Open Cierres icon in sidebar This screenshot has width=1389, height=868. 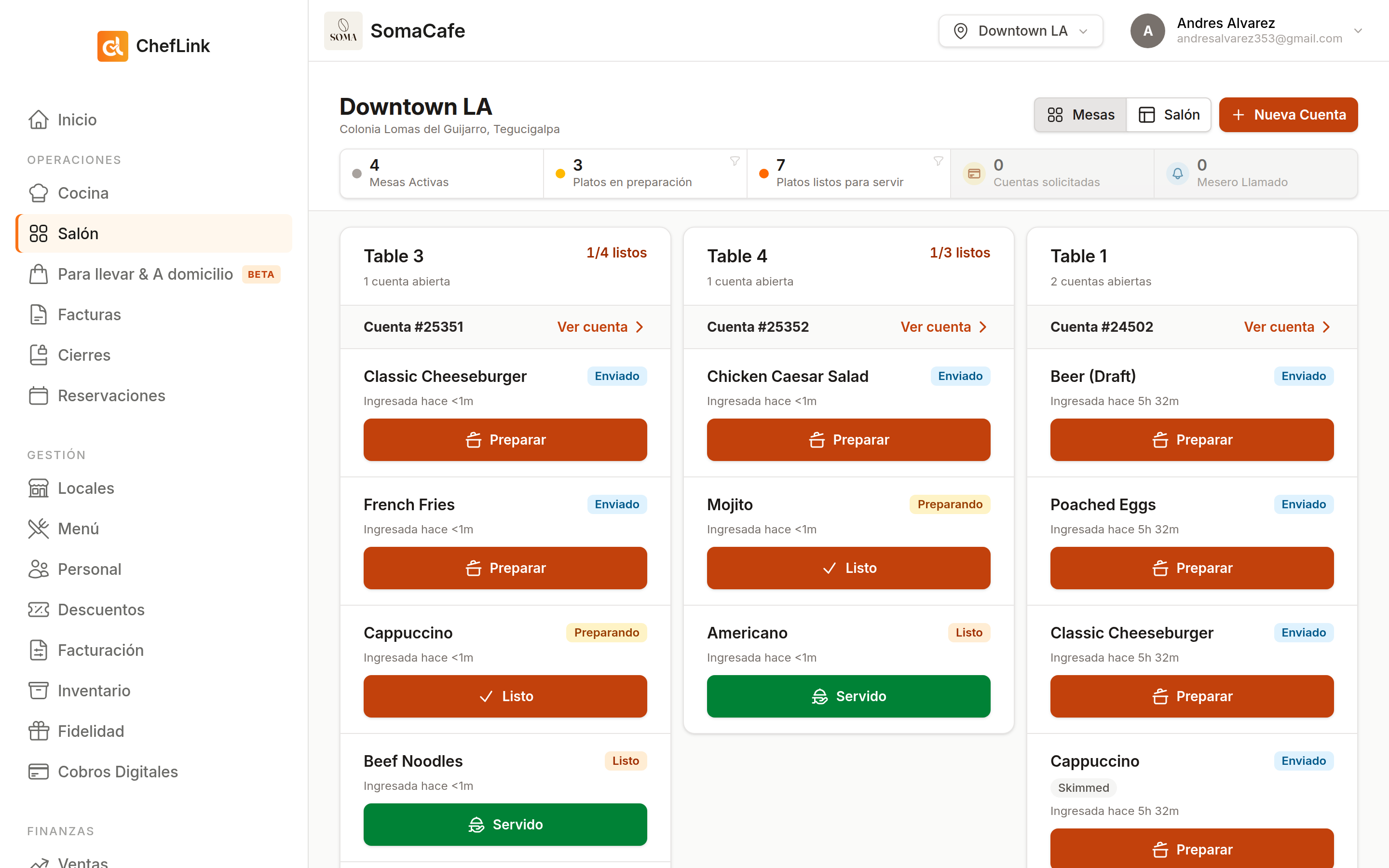coord(39,355)
